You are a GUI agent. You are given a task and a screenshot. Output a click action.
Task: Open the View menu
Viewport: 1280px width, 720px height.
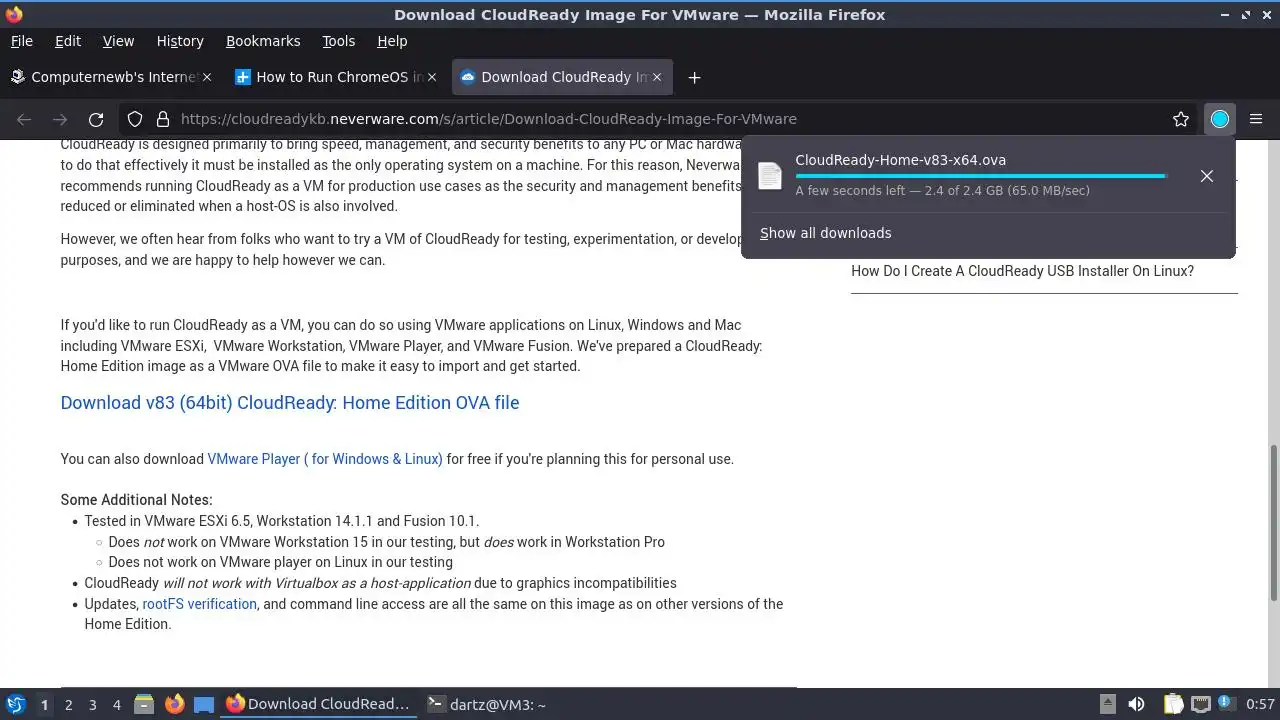(x=118, y=41)
